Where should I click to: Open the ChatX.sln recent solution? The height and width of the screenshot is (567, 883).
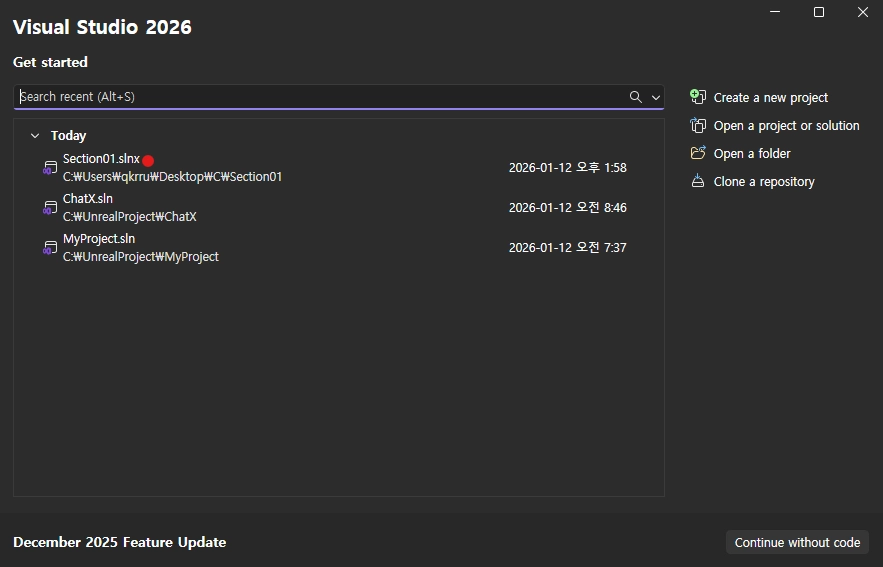(339, 208)
